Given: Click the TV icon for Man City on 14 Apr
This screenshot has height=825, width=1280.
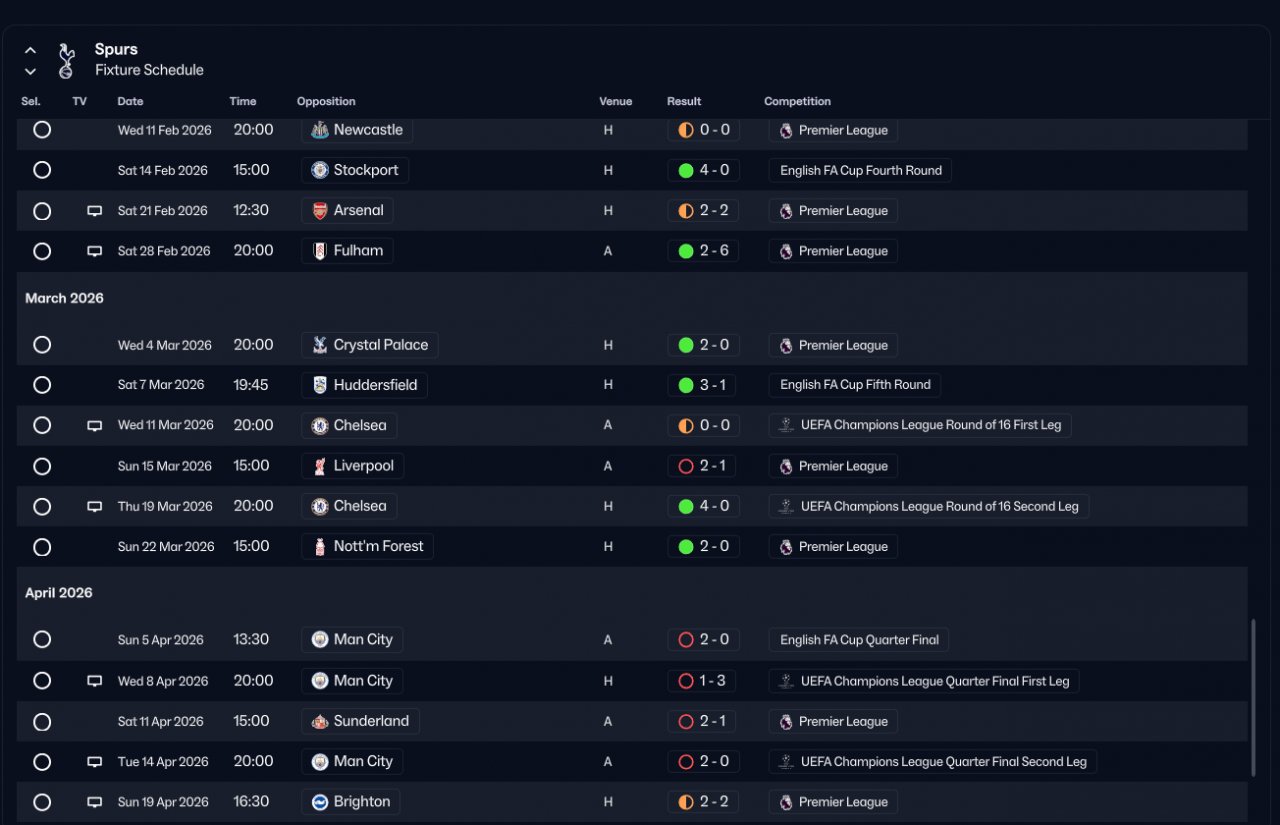Looking at the screenshot, I should click(95, 761).
